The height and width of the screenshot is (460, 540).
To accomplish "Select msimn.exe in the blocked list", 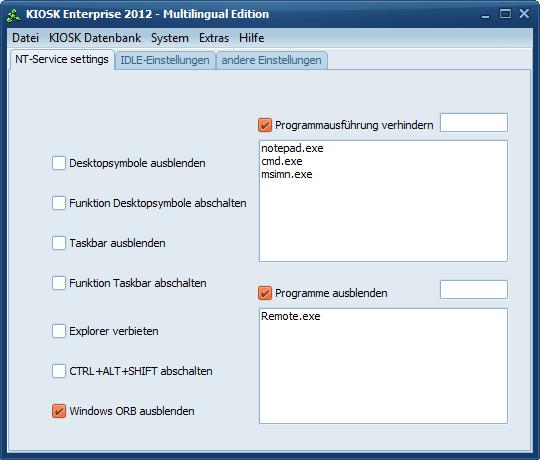I will pos(287,174).
